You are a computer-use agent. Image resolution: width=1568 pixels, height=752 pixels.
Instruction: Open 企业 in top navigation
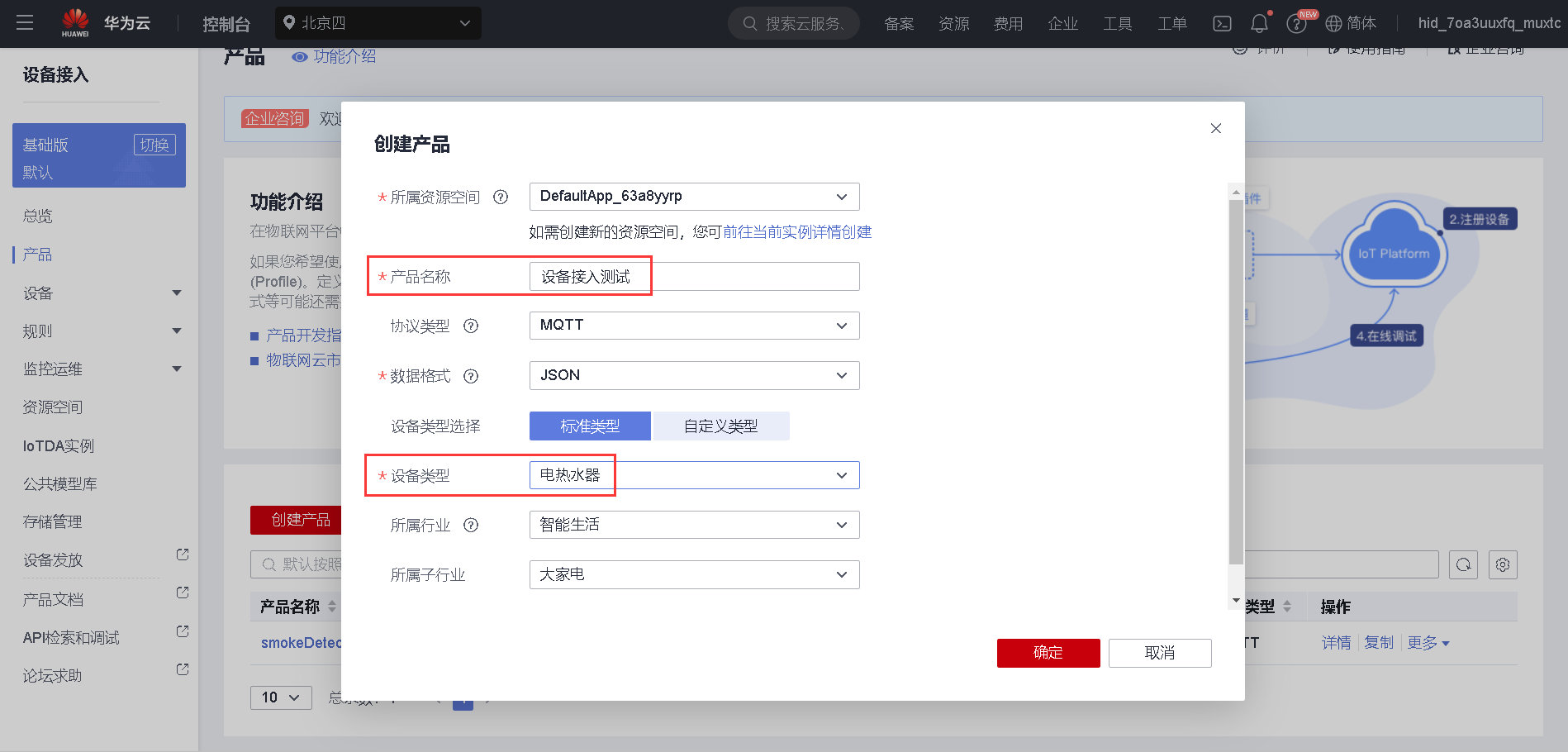(x=1062, y=24)
